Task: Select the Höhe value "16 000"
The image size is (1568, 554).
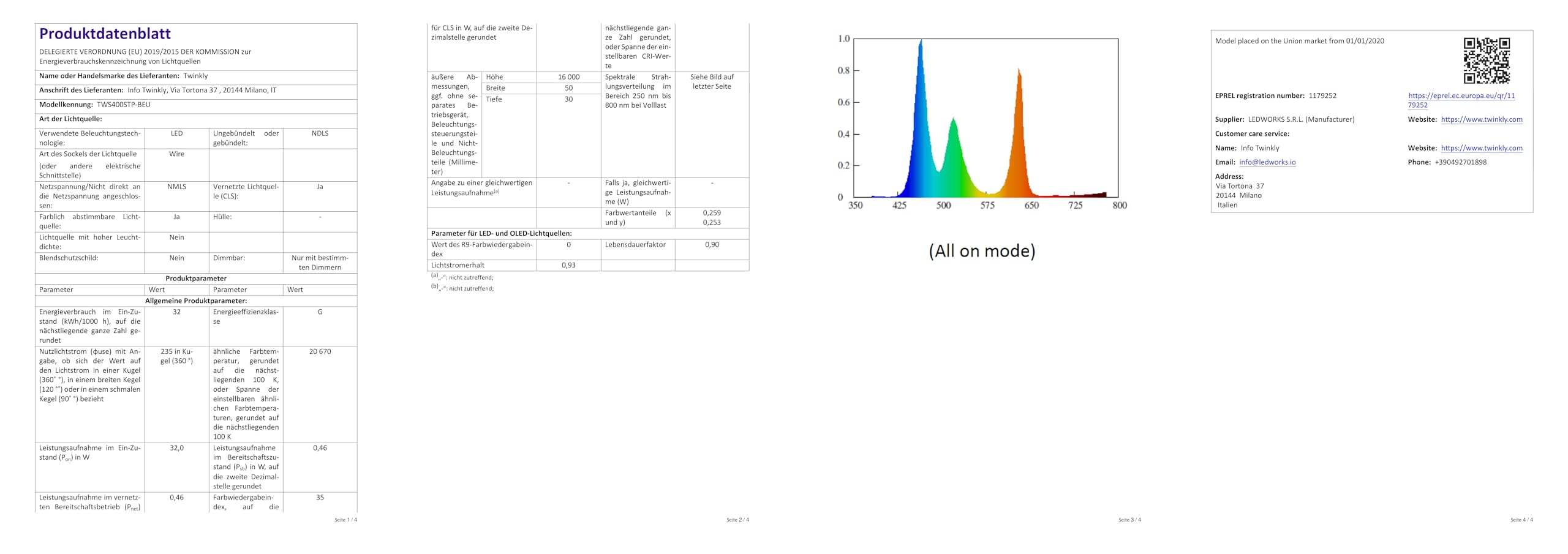Action: 568,77
